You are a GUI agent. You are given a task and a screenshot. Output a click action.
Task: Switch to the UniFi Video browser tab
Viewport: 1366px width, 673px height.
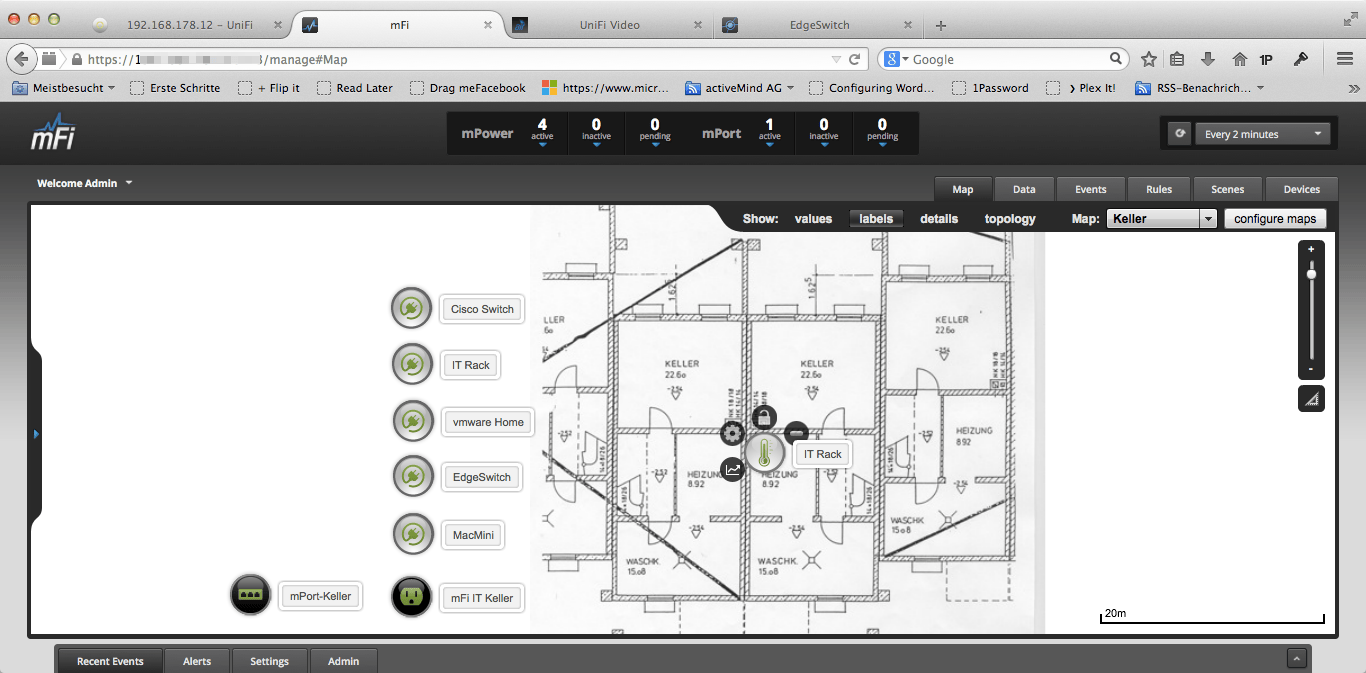(x=608, y=25)
